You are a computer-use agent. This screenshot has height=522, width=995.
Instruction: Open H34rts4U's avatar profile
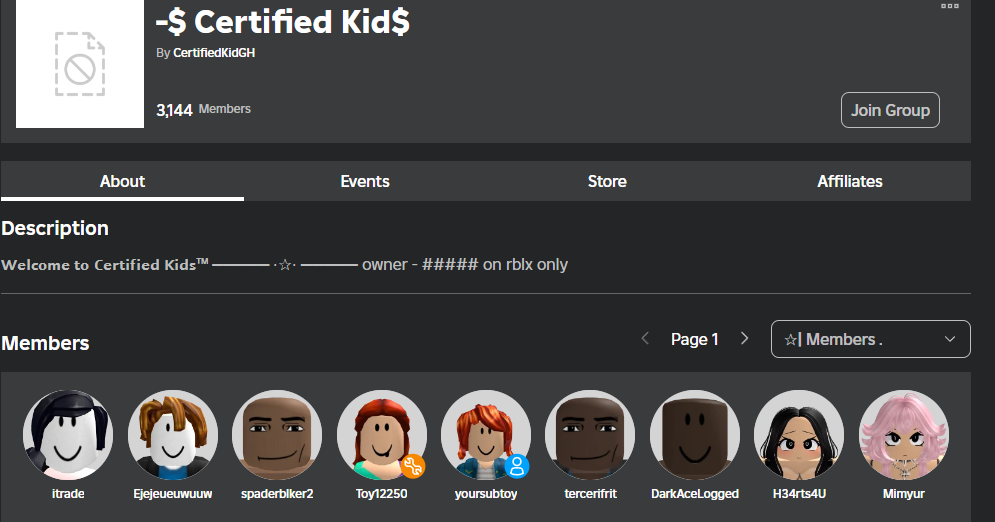[x=798, y=435]
